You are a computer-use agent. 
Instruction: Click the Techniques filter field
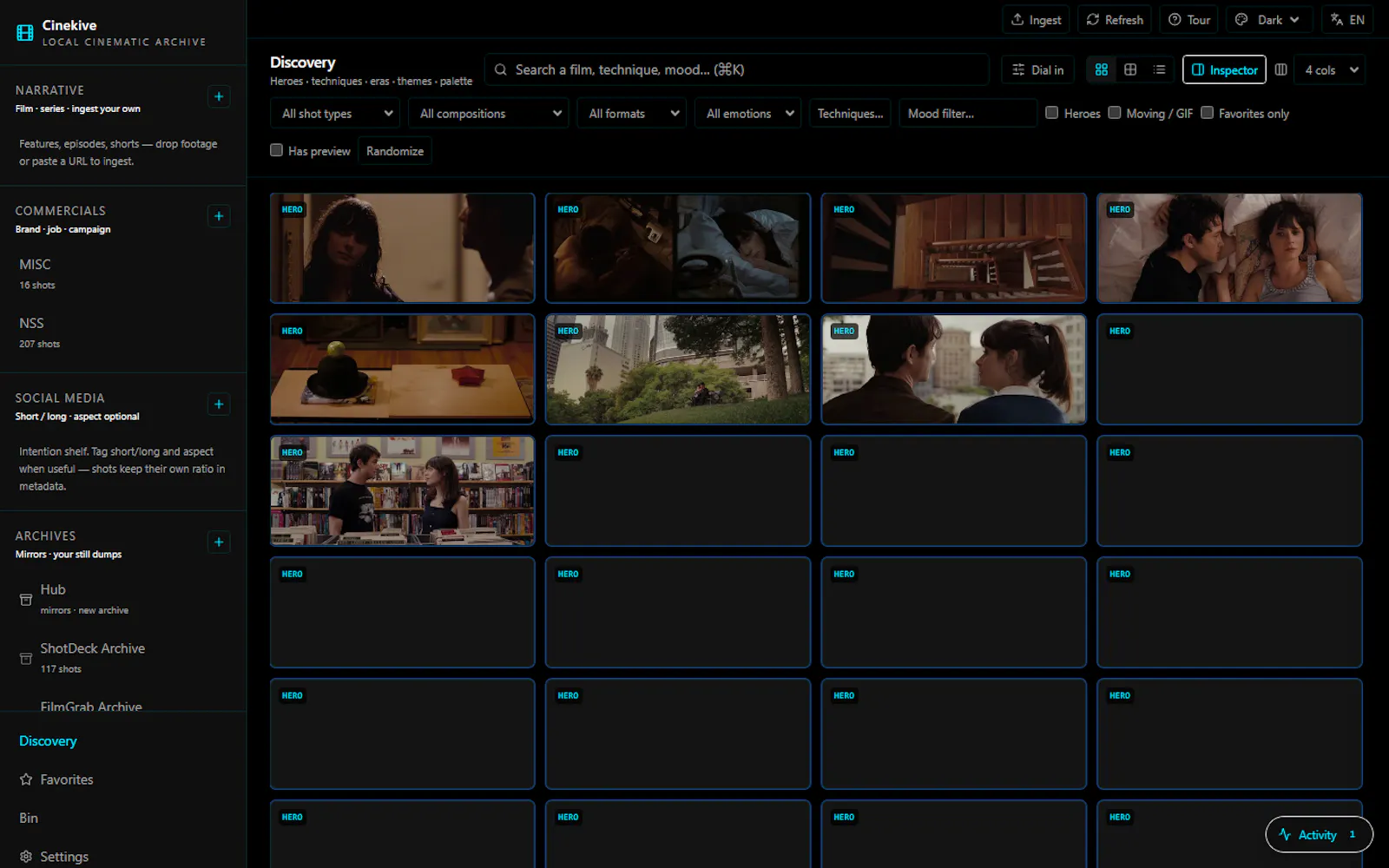point(851,114)
